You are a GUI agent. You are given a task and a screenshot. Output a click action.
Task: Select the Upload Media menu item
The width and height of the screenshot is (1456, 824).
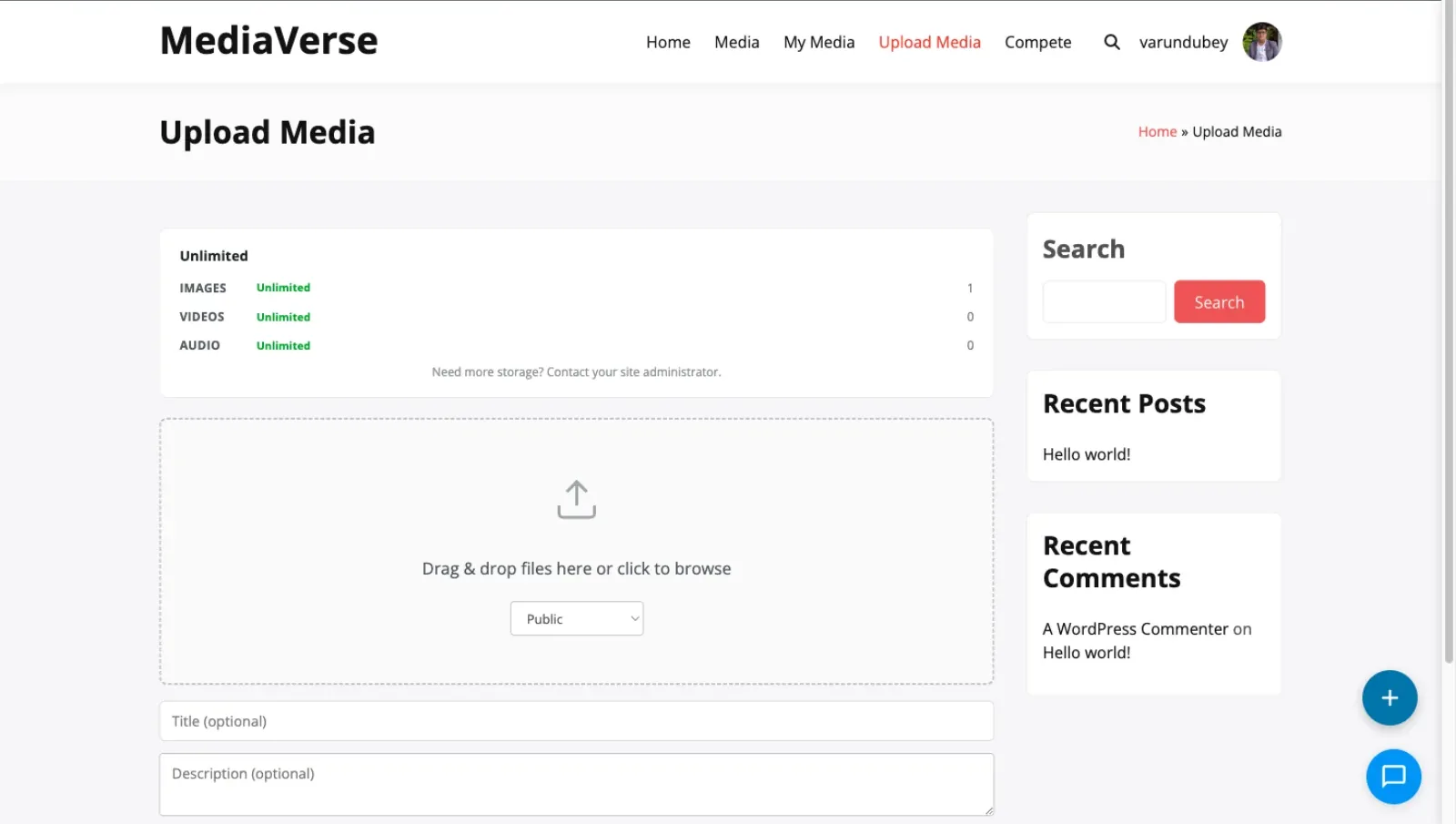[x=929, y=42]
